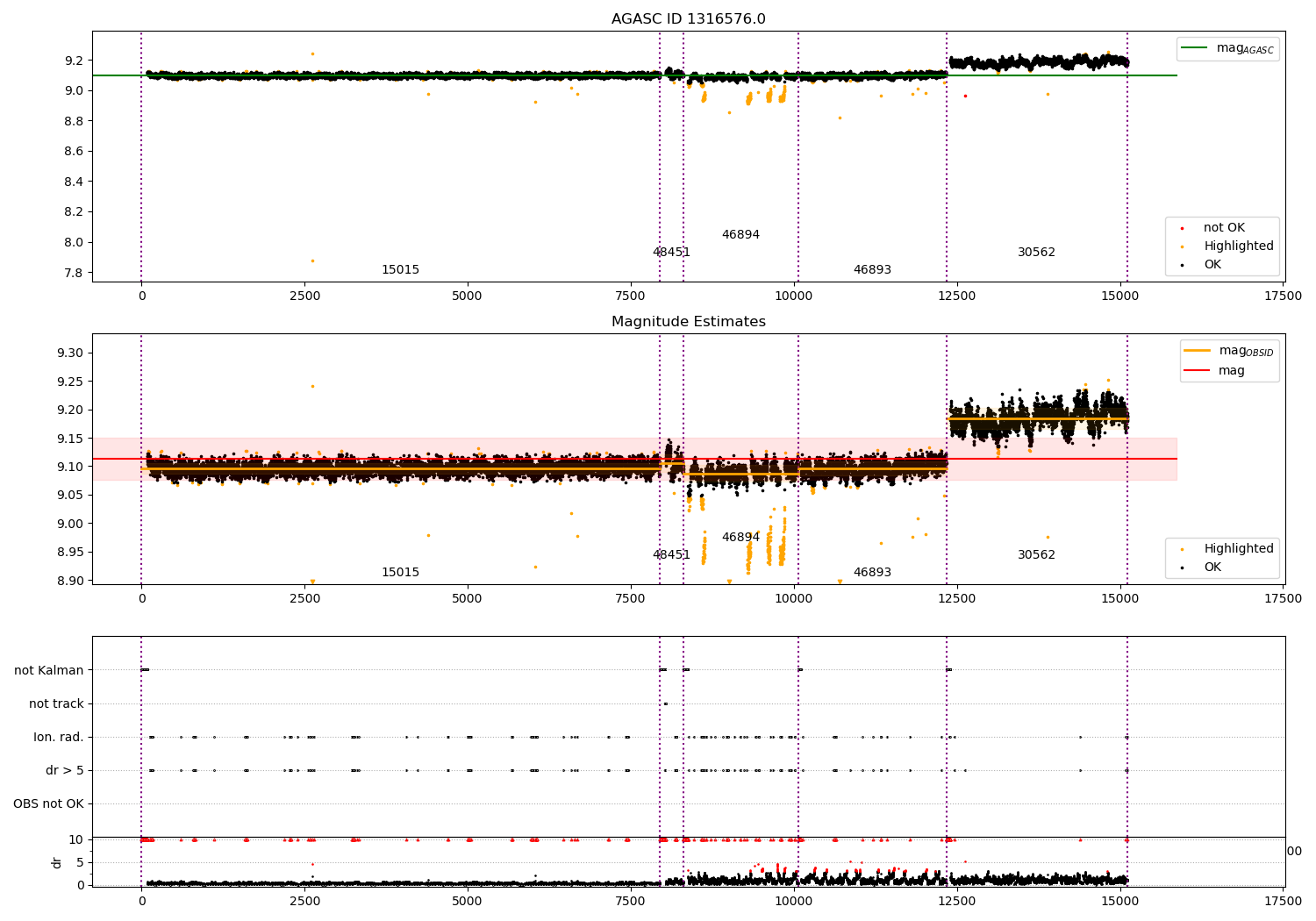Click obsid label 15015 in top plot

tap(400, 270)
